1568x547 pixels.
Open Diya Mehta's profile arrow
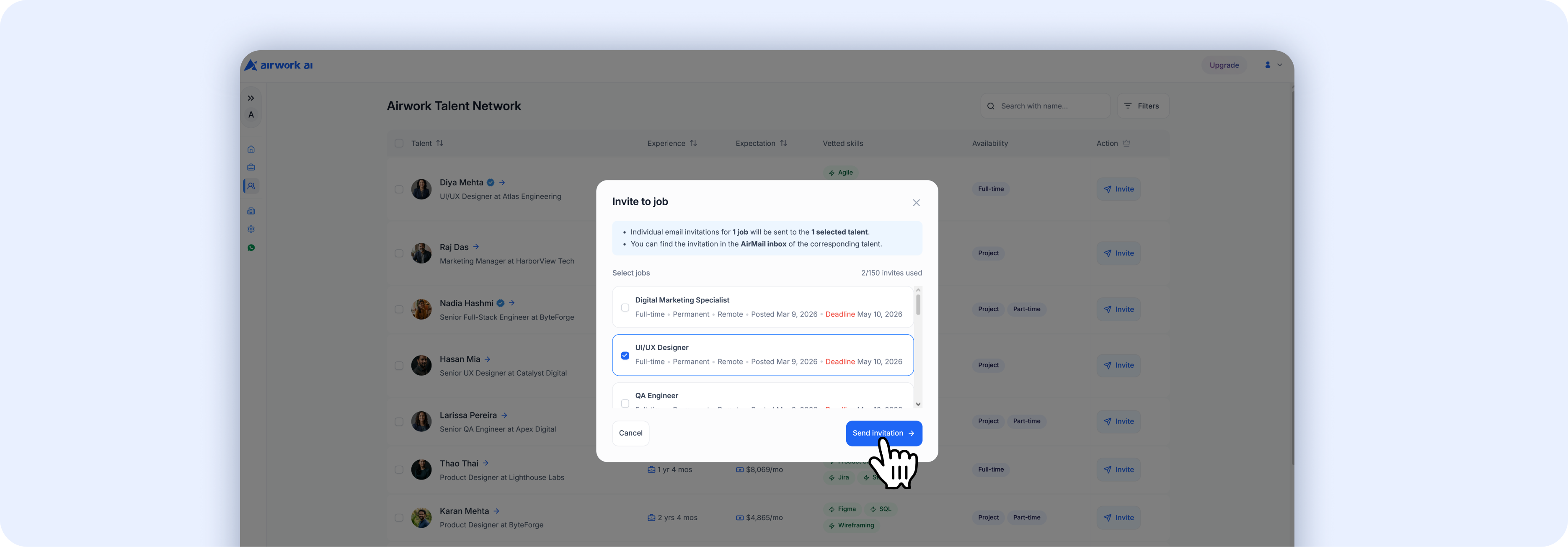pyautogui.click(x=502, y=183)
